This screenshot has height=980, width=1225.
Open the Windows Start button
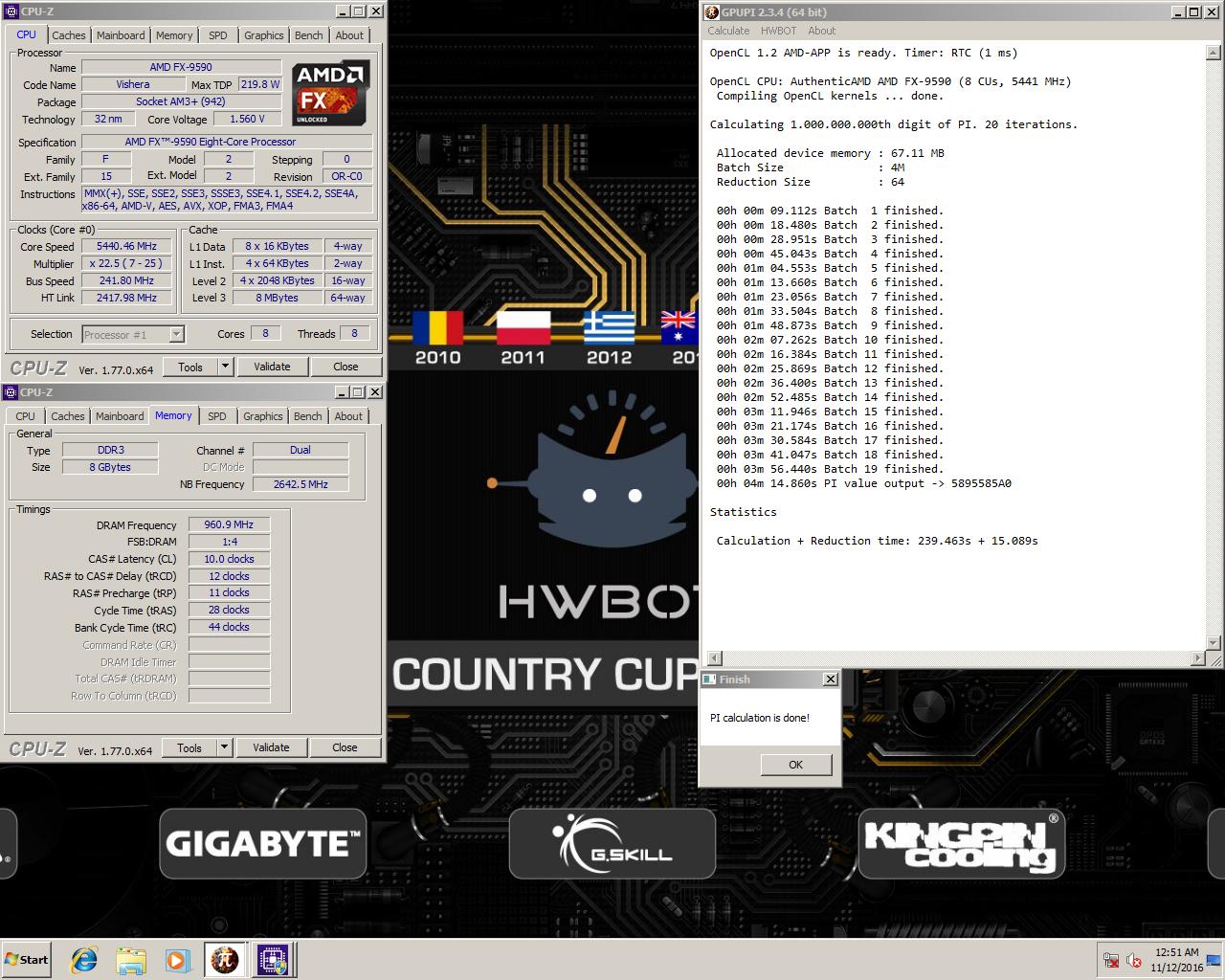27,960
